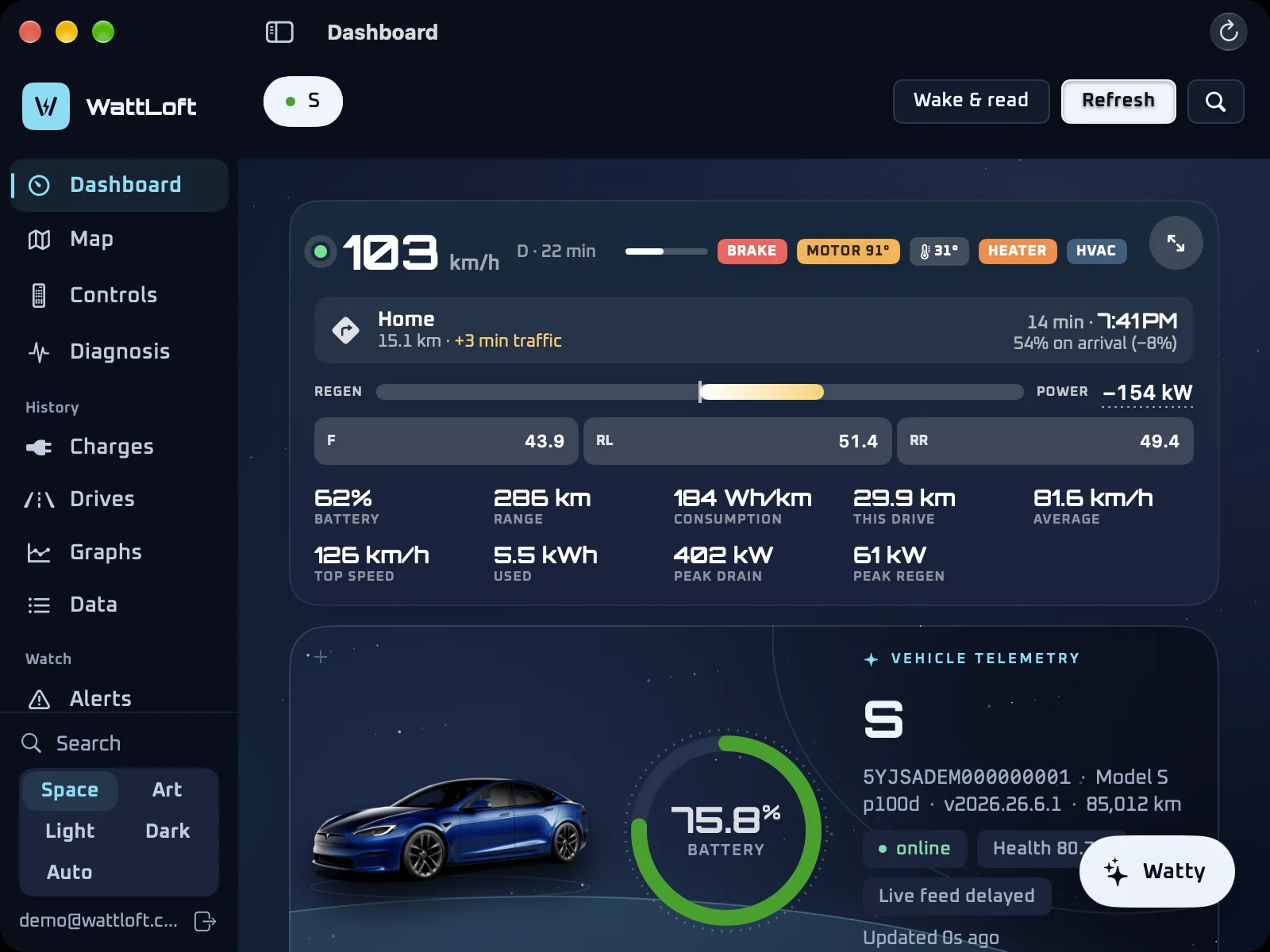Click the Controls remote icon

coord(39,295)
